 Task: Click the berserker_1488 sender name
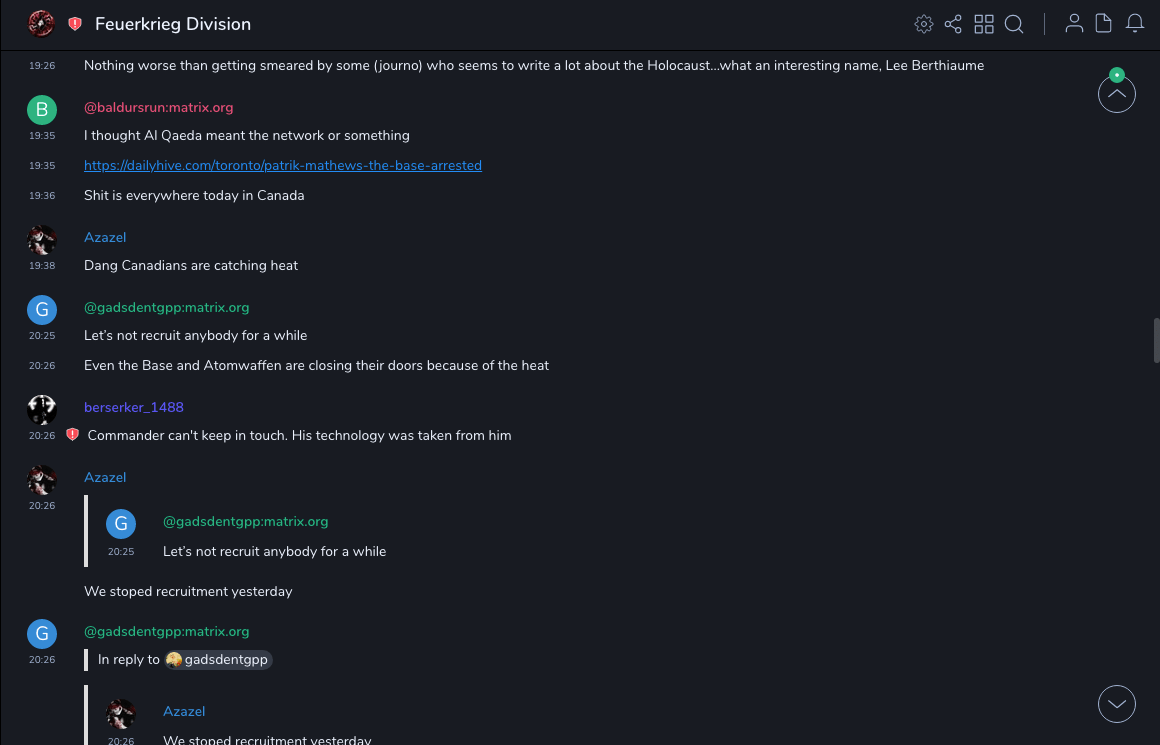[x=134, y=407]
